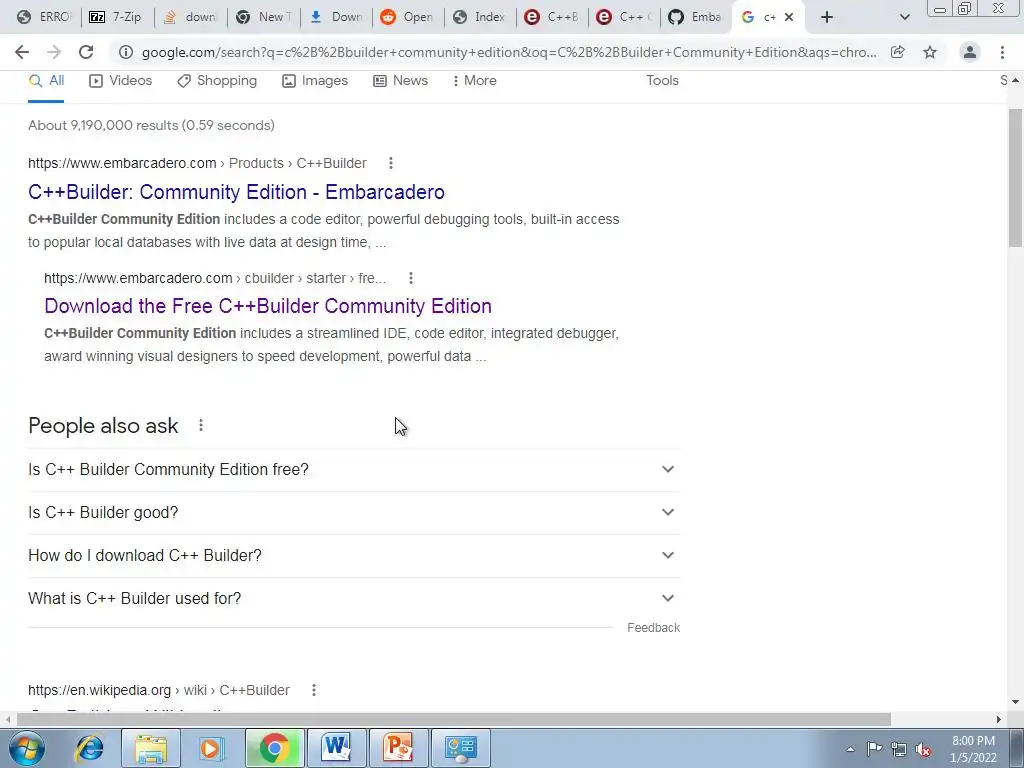Expand How do I download C++ Builder?
This screenshot has width=1024, height=768.
pyautogui.click(x=354, y=556)
